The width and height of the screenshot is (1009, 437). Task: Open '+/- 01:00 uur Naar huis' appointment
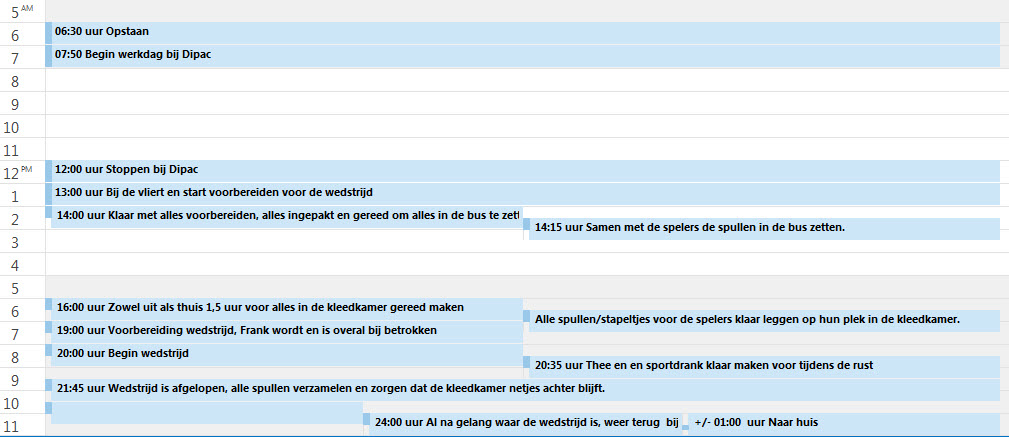tap(841, 424)
